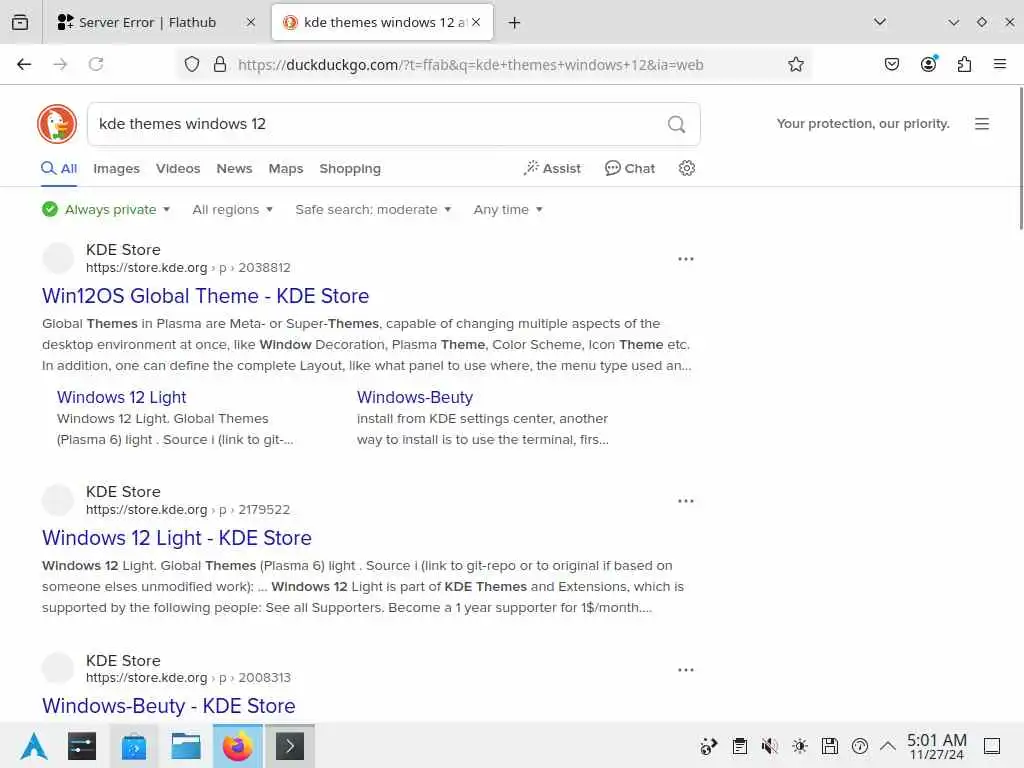
Task: Bookmark this page with the star
Action: [795, 64]
